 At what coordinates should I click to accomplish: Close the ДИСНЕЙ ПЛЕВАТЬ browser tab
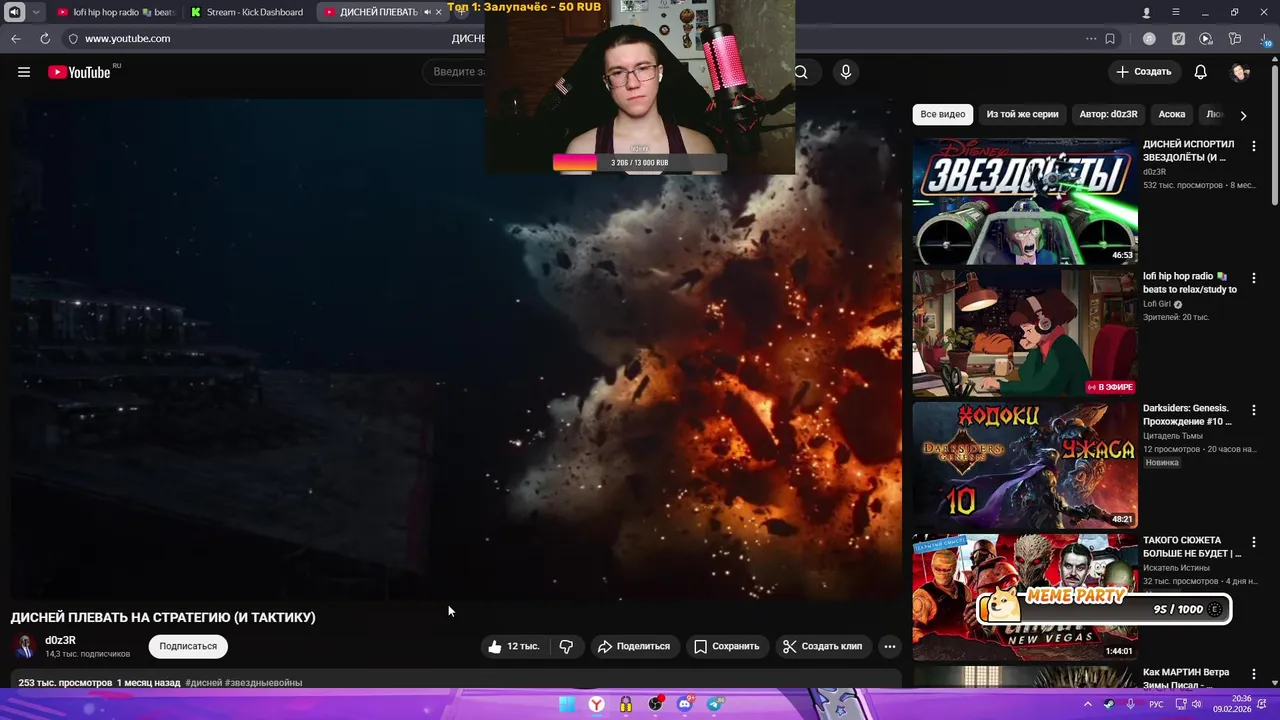438,12
